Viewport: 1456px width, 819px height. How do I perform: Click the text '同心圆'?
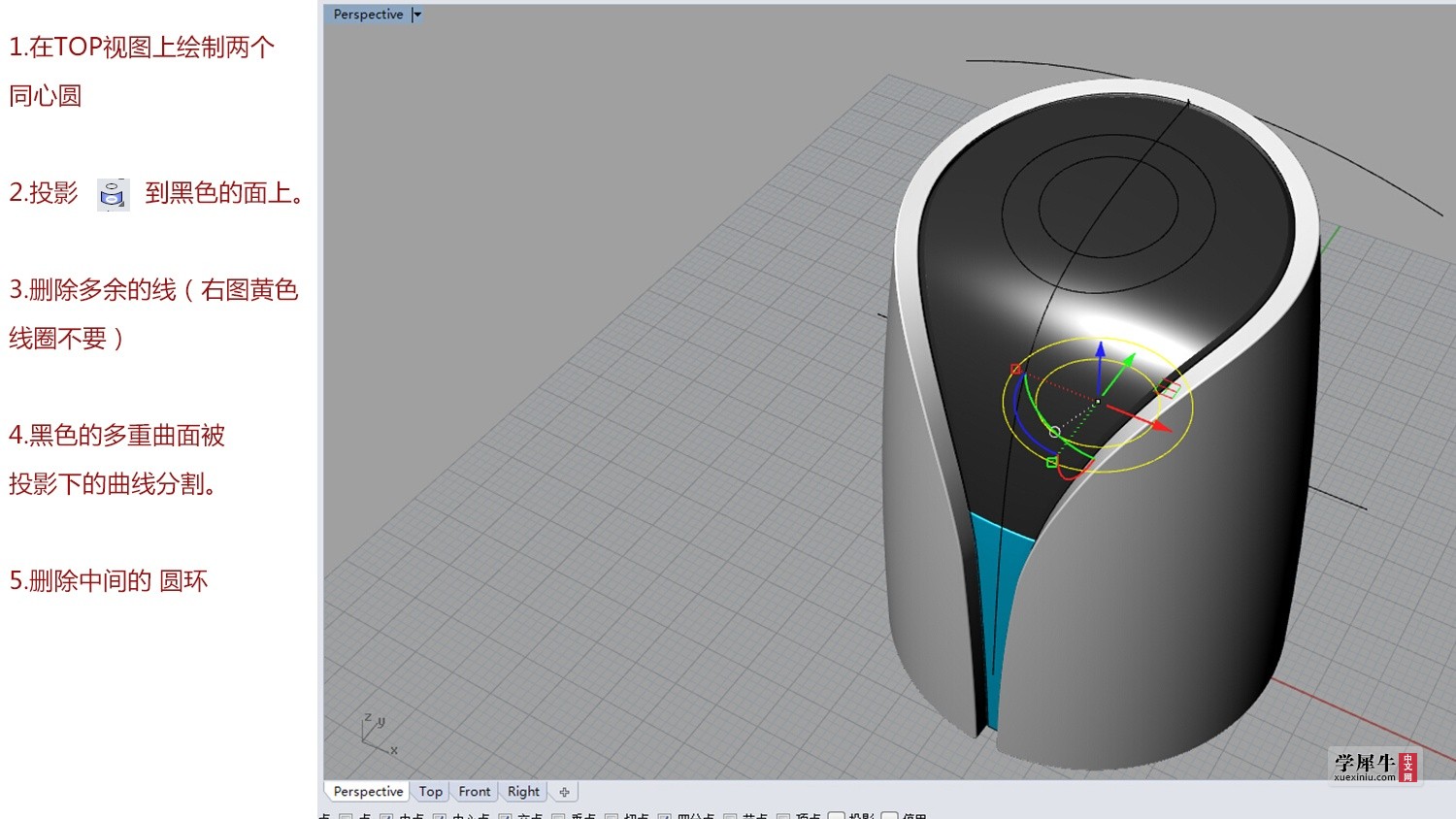pos(46,96)
